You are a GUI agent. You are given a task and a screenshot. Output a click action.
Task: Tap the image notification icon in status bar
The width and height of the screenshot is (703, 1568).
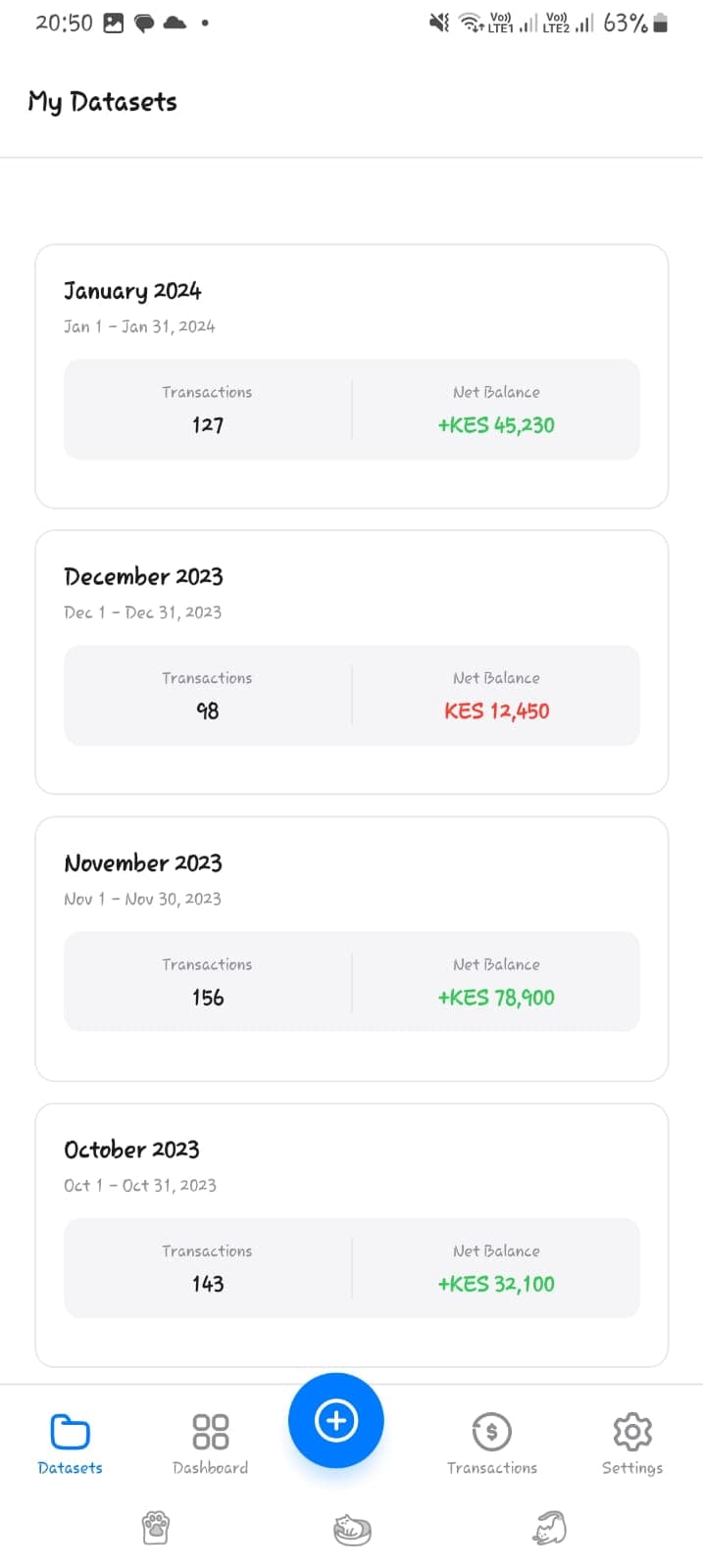click(114, 21)
